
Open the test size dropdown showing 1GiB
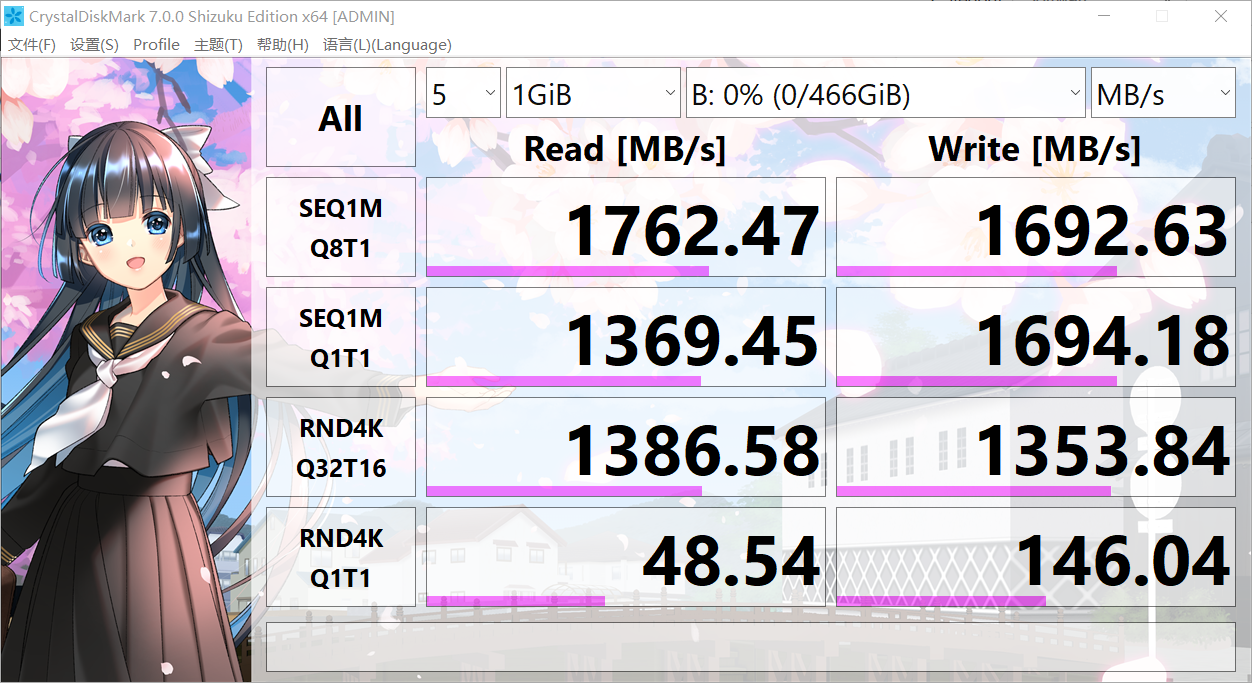(594, 93)
